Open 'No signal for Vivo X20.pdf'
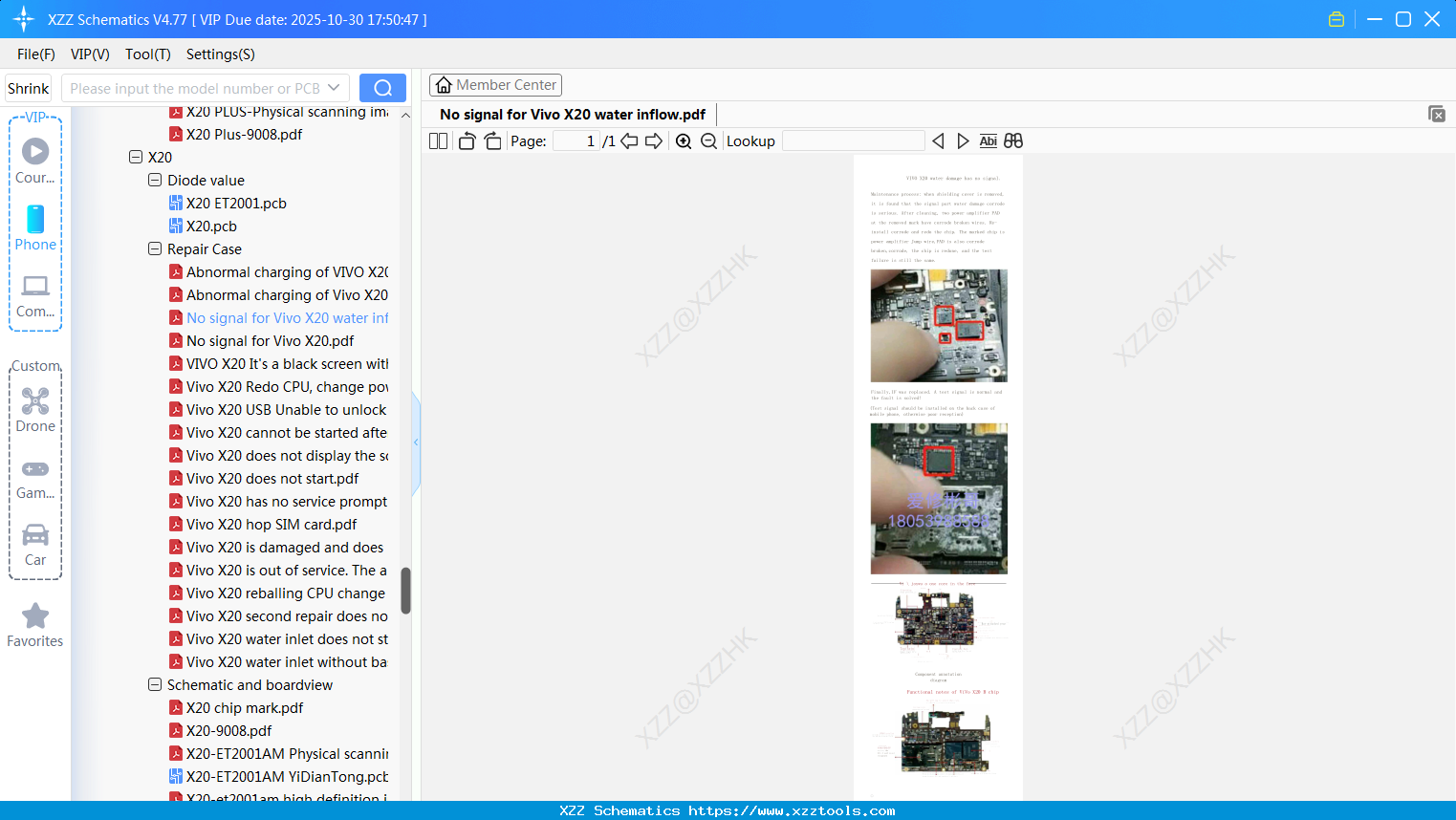The image size is (1456, 820). [x=270, y=340]
